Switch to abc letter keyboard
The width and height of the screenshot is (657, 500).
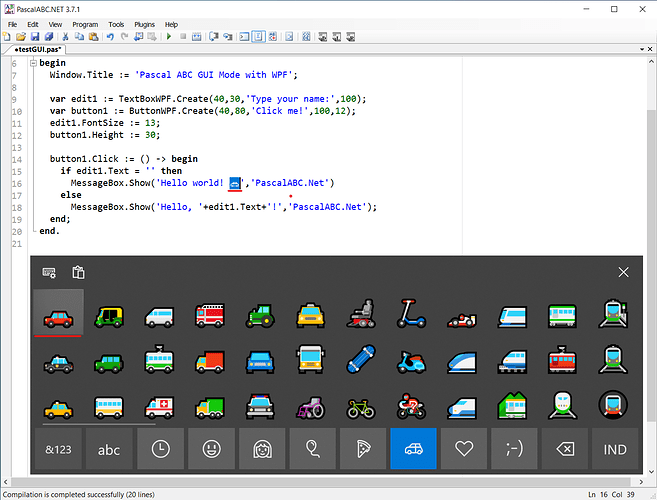(109, 449)
